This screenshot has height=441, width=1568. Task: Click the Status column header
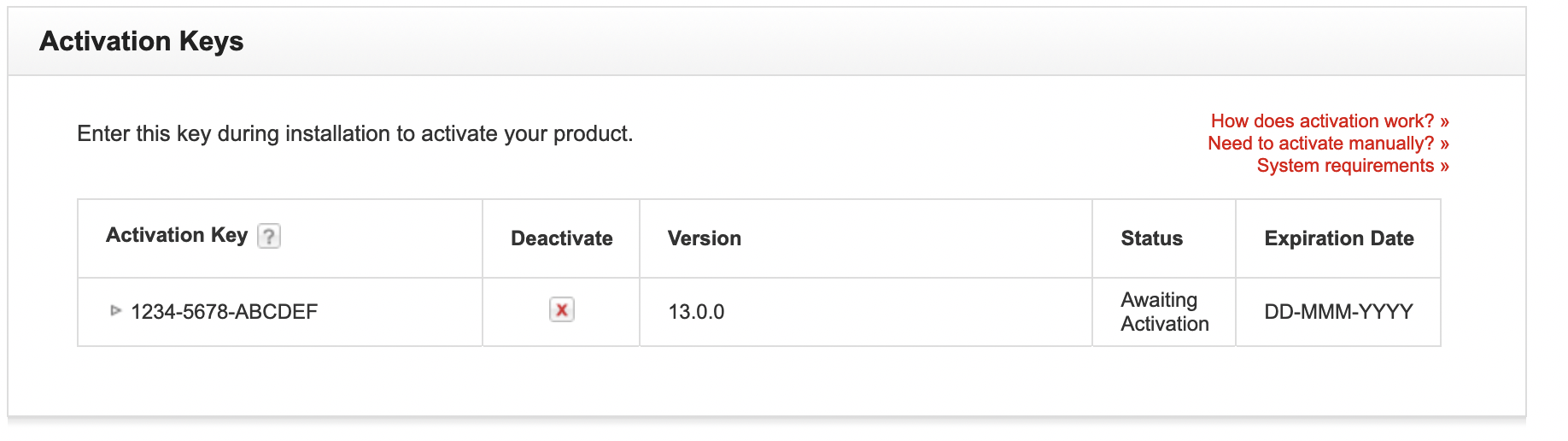tap(1151, 238)
